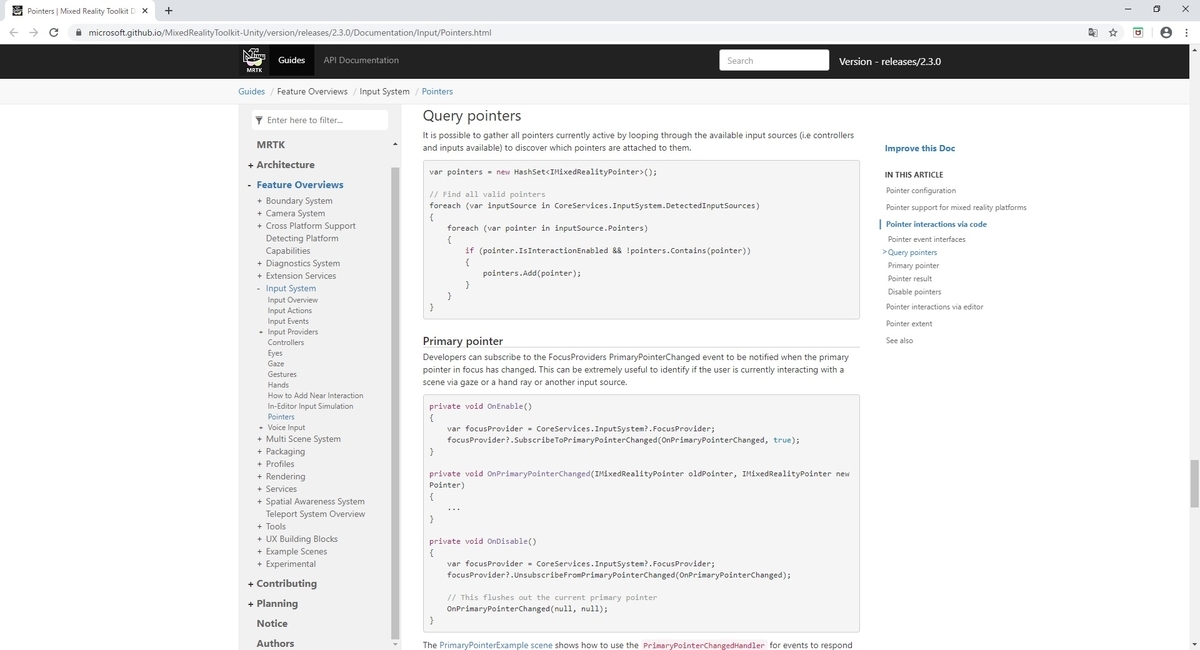Jump to Pointer interactions via editor

935,306
